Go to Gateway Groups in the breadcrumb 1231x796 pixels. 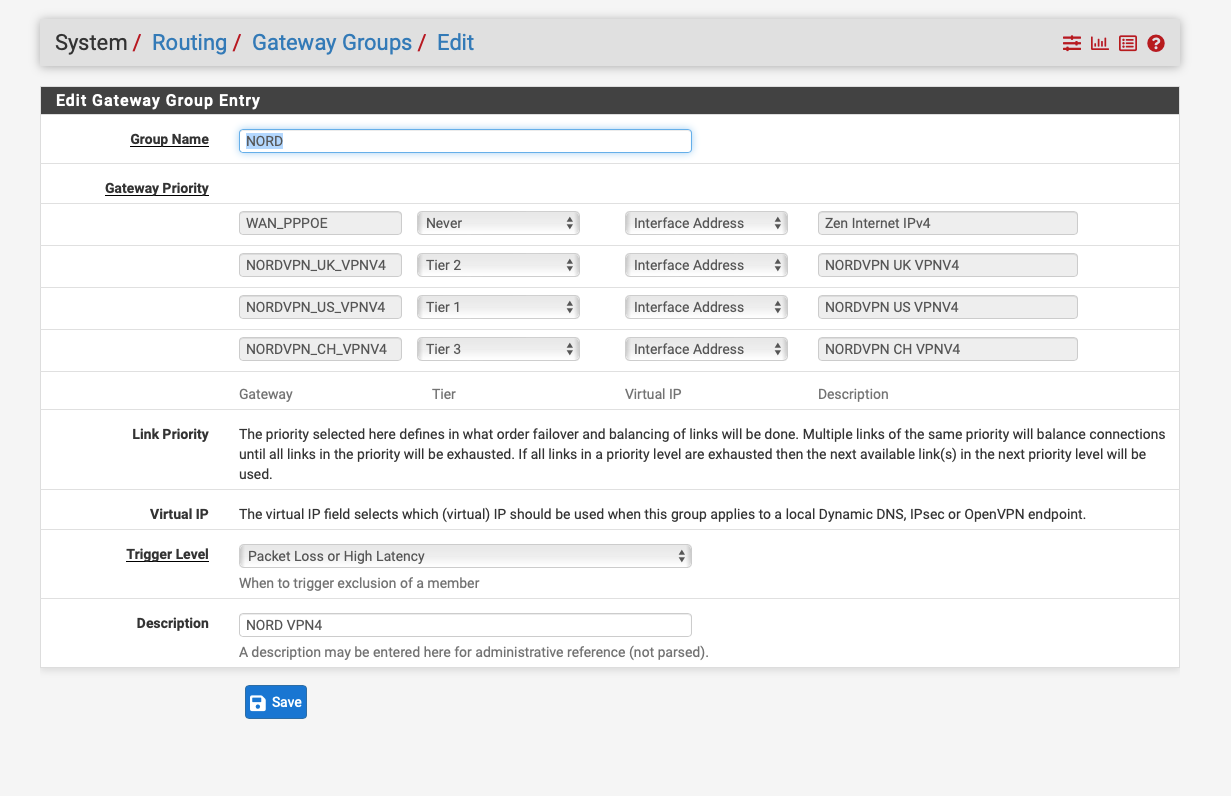[332, 43]
